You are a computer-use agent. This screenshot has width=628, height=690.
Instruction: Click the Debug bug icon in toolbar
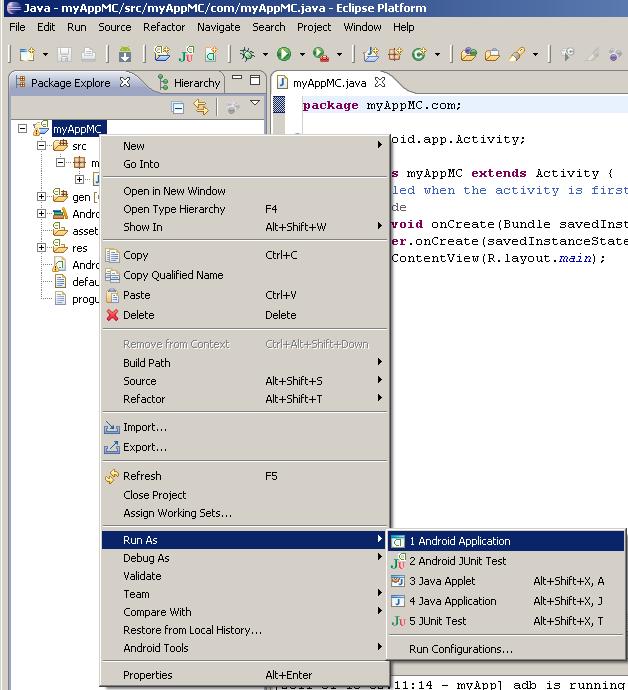click(x=247, y=54)
